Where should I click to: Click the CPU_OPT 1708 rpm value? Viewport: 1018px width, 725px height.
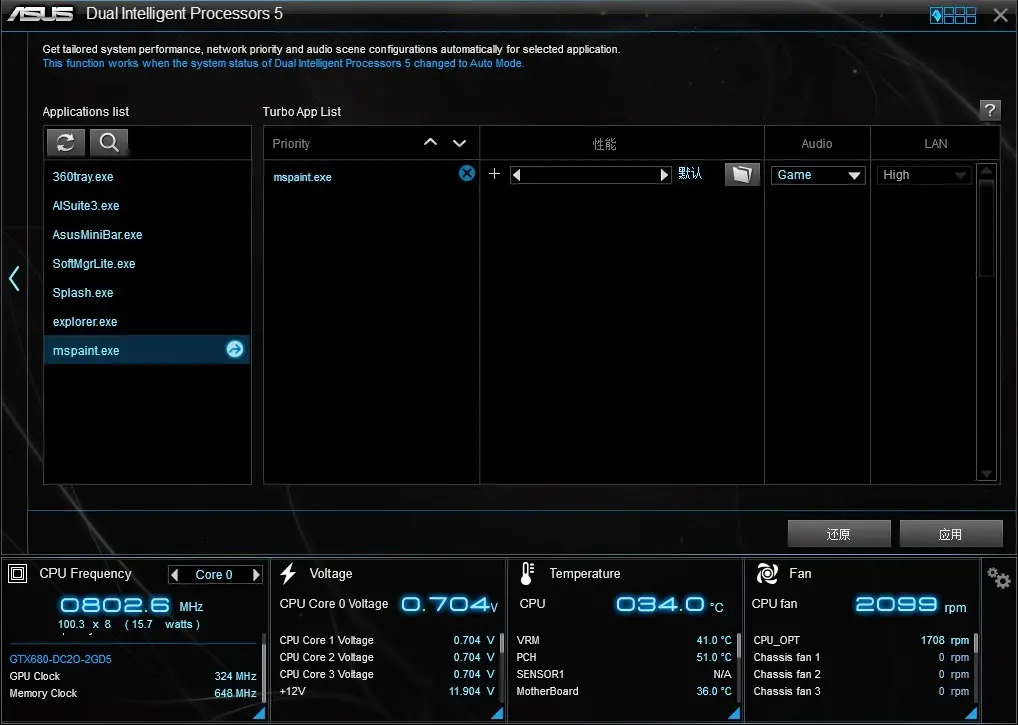tap(945, 640)
